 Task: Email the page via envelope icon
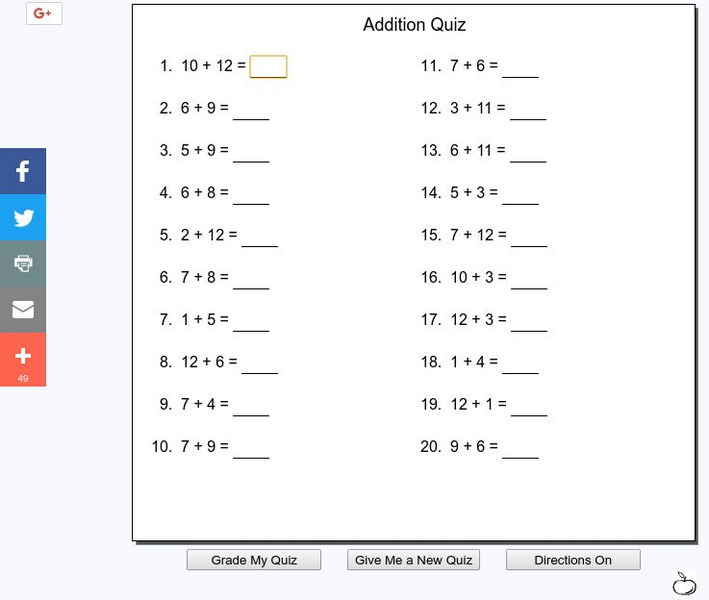point(23,310)
